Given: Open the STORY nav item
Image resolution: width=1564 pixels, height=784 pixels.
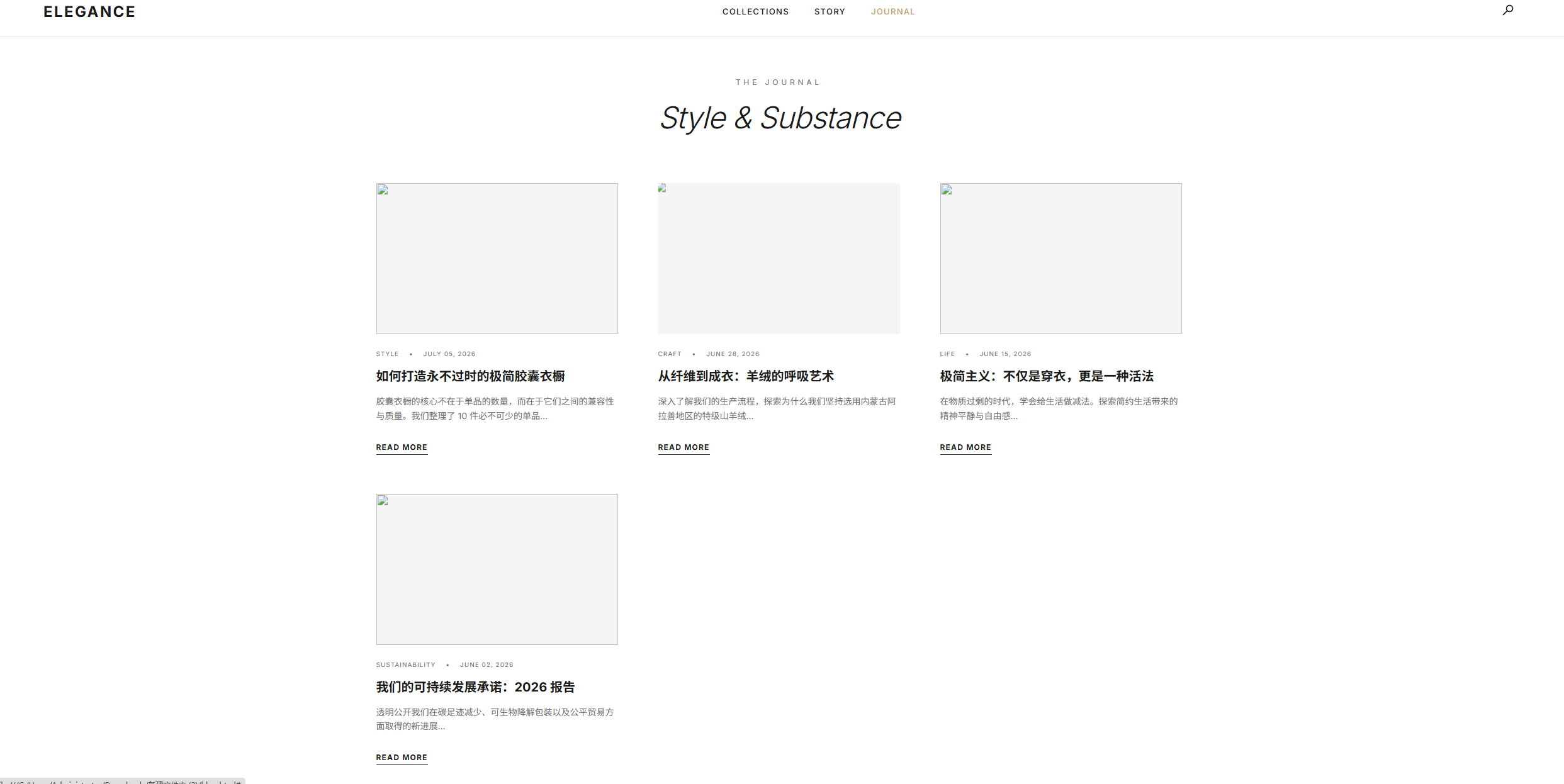Looking at the screenshot, I should pos(830,12).
